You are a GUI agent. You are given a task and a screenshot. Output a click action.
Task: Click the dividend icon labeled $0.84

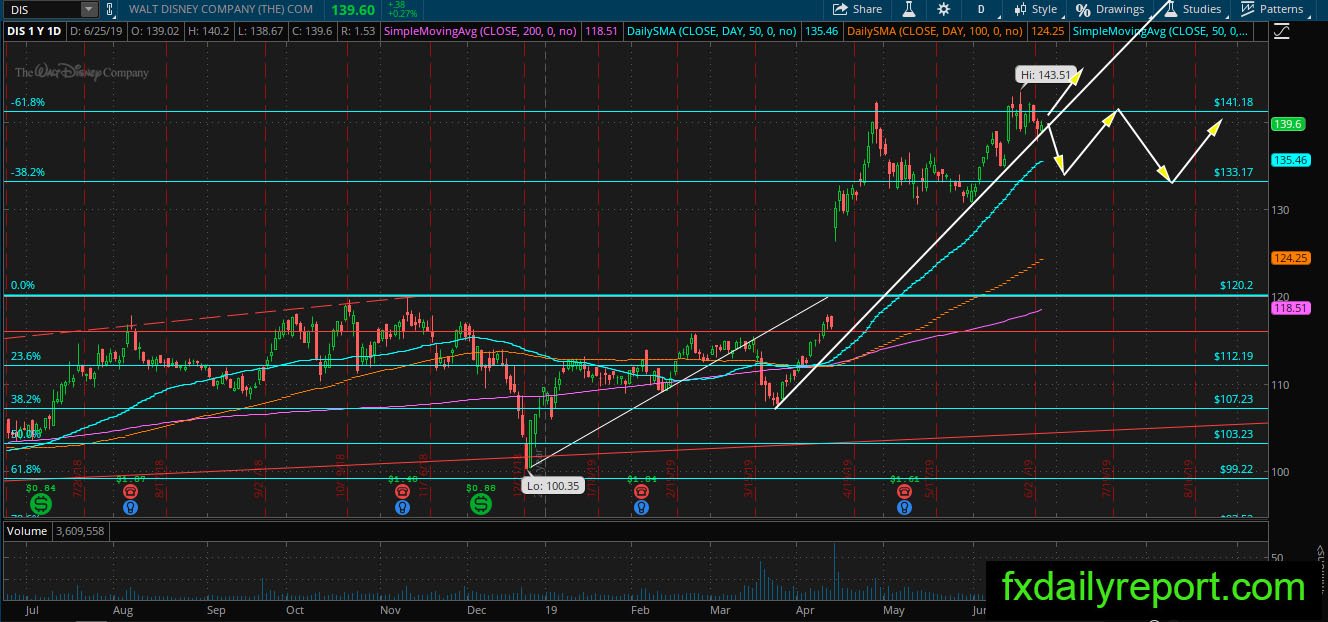tap(39, 503)
